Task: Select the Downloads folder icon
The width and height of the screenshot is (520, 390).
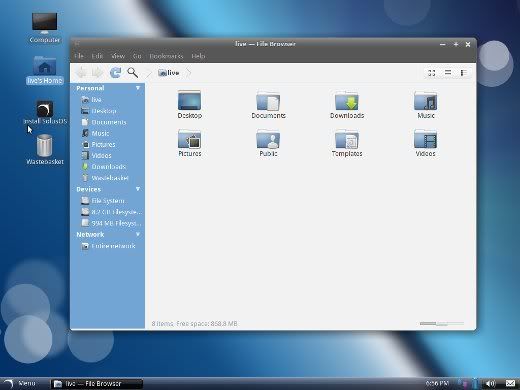Action: tap(347, 101)
